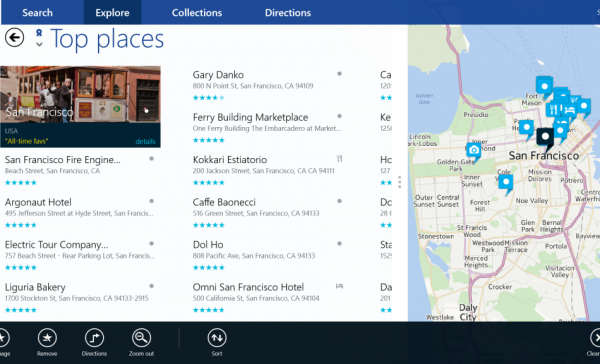
Task: Select the map pin near Cole Valley
Action: [506, 184]
